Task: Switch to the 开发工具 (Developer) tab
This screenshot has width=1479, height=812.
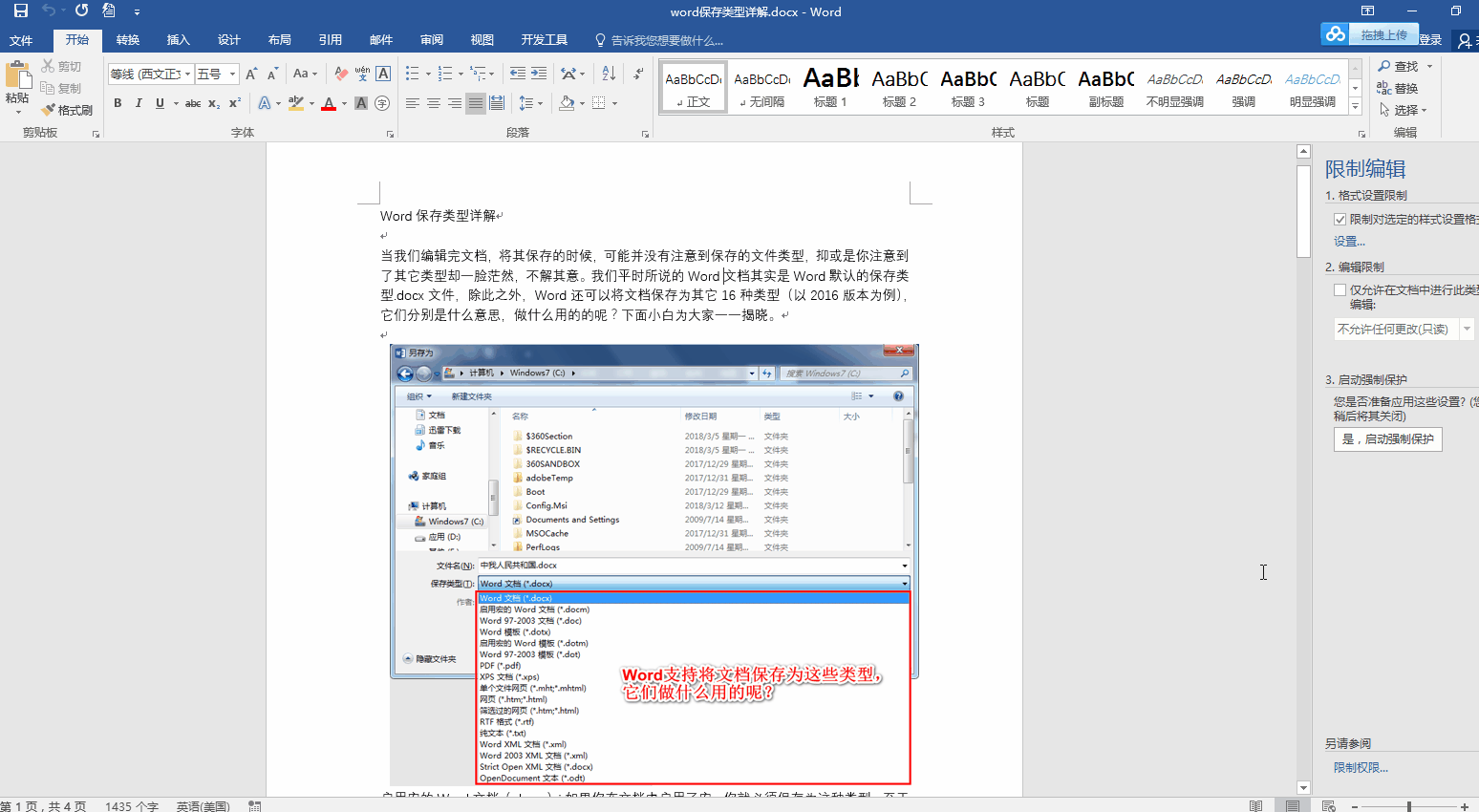Action: pos(545,40)
